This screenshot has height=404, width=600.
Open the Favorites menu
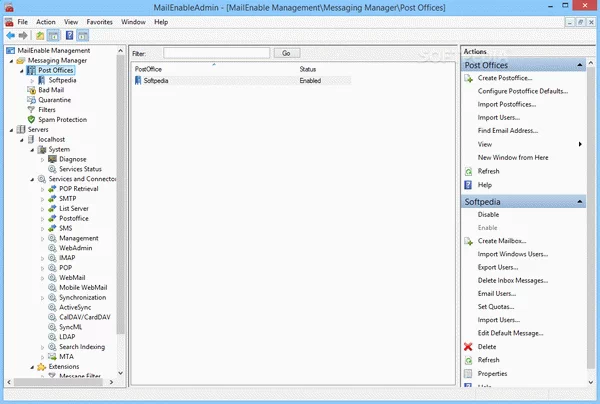coord(99,22)
